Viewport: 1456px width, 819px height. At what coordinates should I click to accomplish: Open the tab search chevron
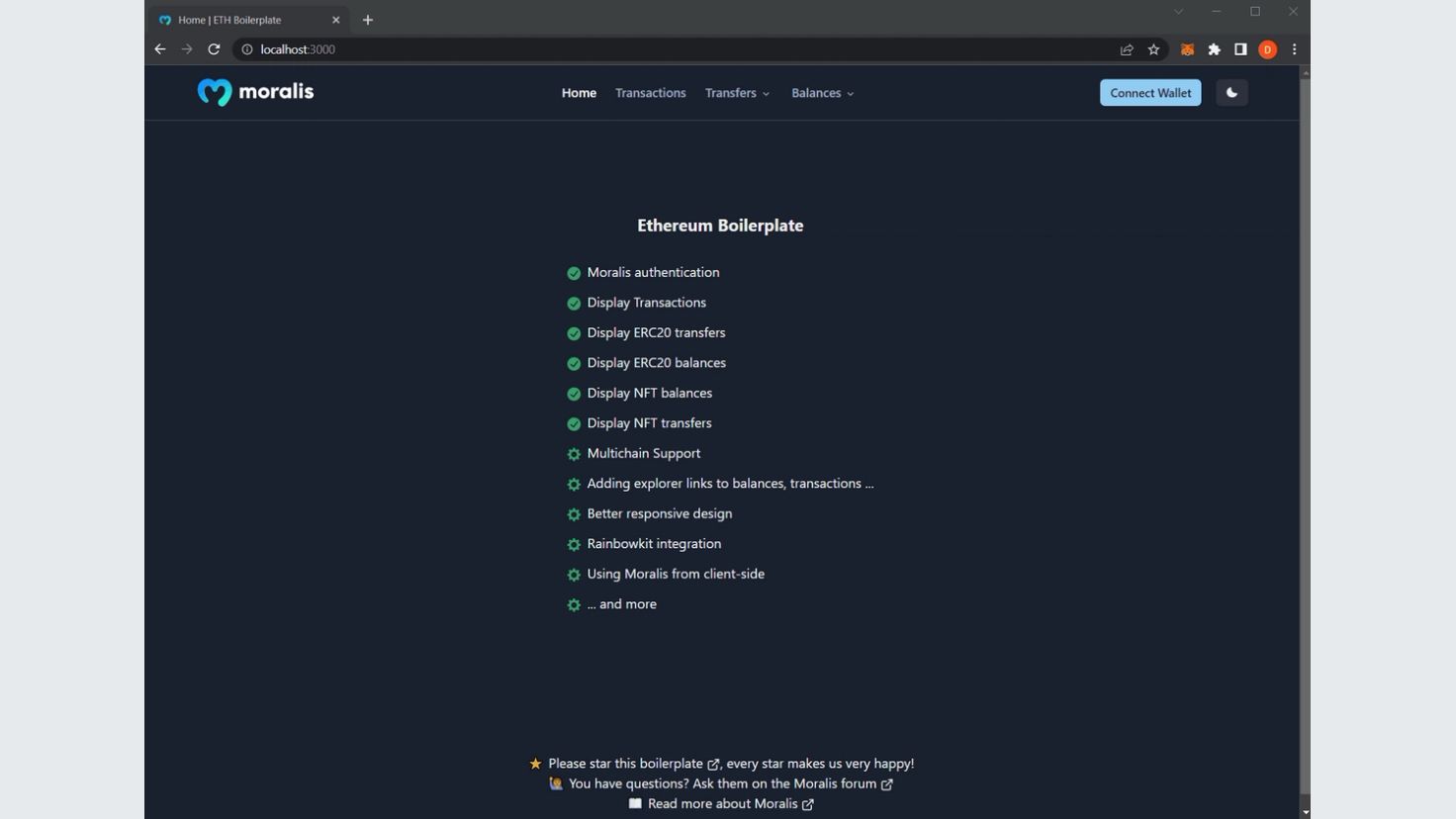(x=1178, y=12)
